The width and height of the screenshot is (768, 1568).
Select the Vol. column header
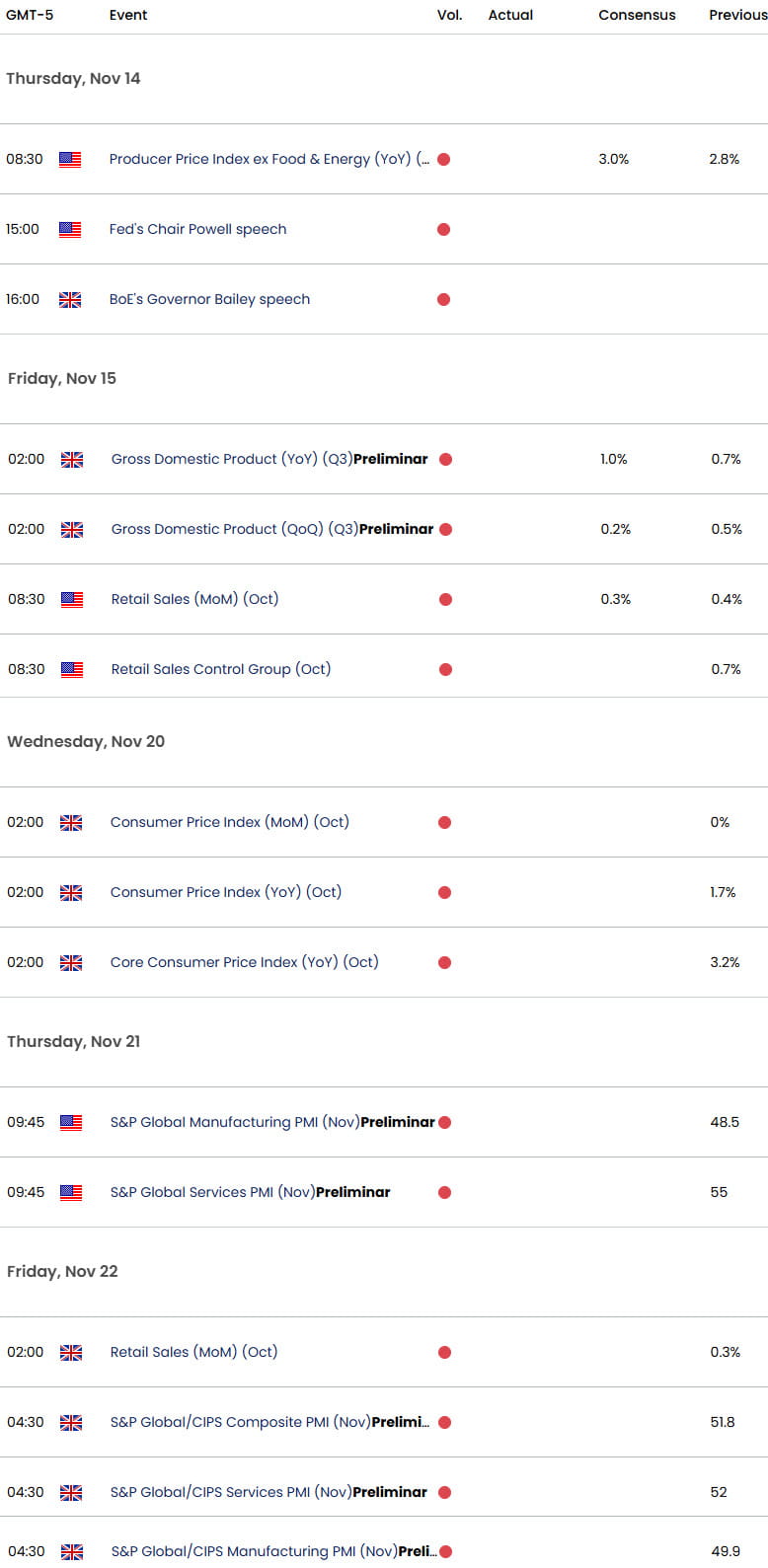point(450,15)
